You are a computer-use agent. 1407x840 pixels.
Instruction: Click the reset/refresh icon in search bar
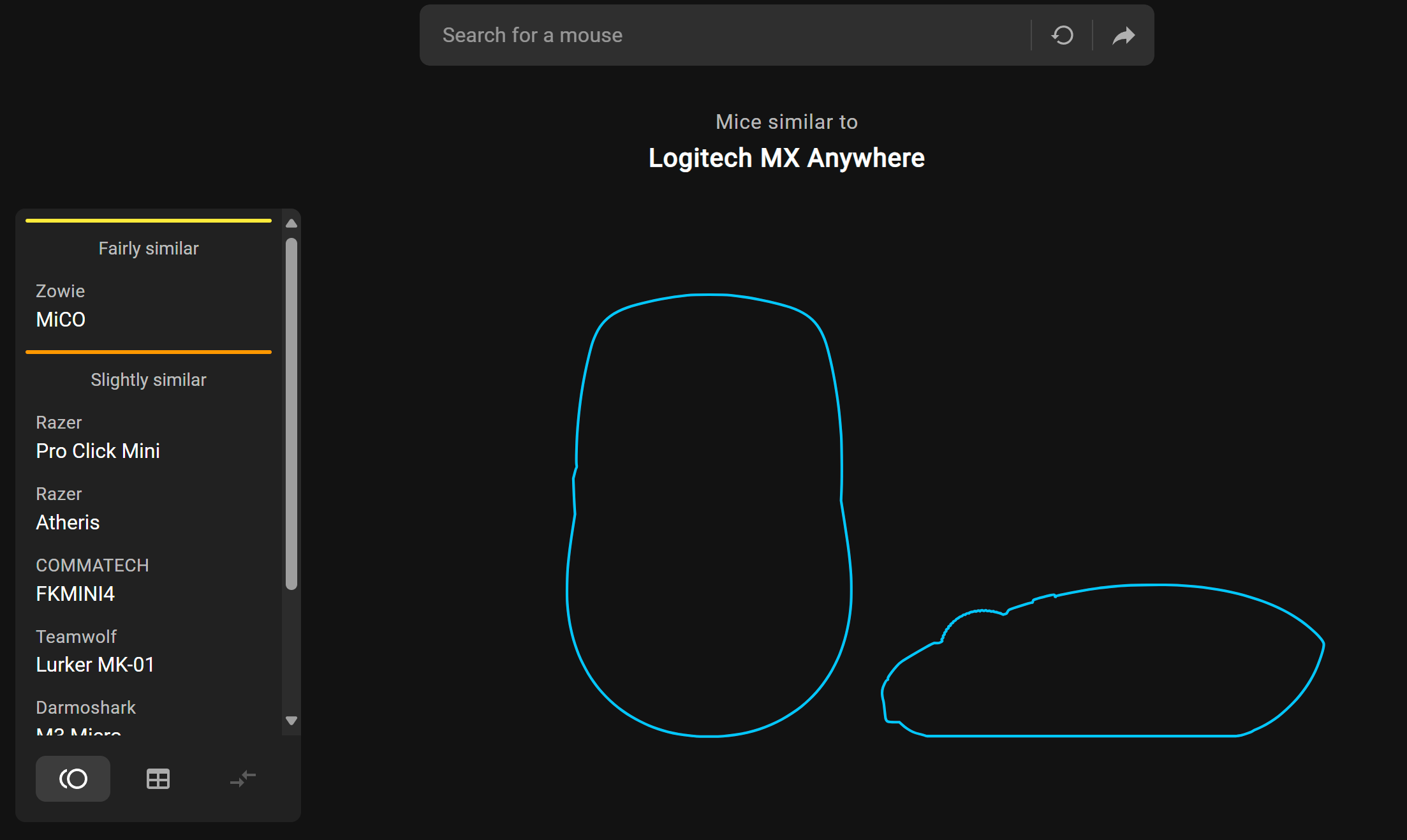click(1063, 35)
